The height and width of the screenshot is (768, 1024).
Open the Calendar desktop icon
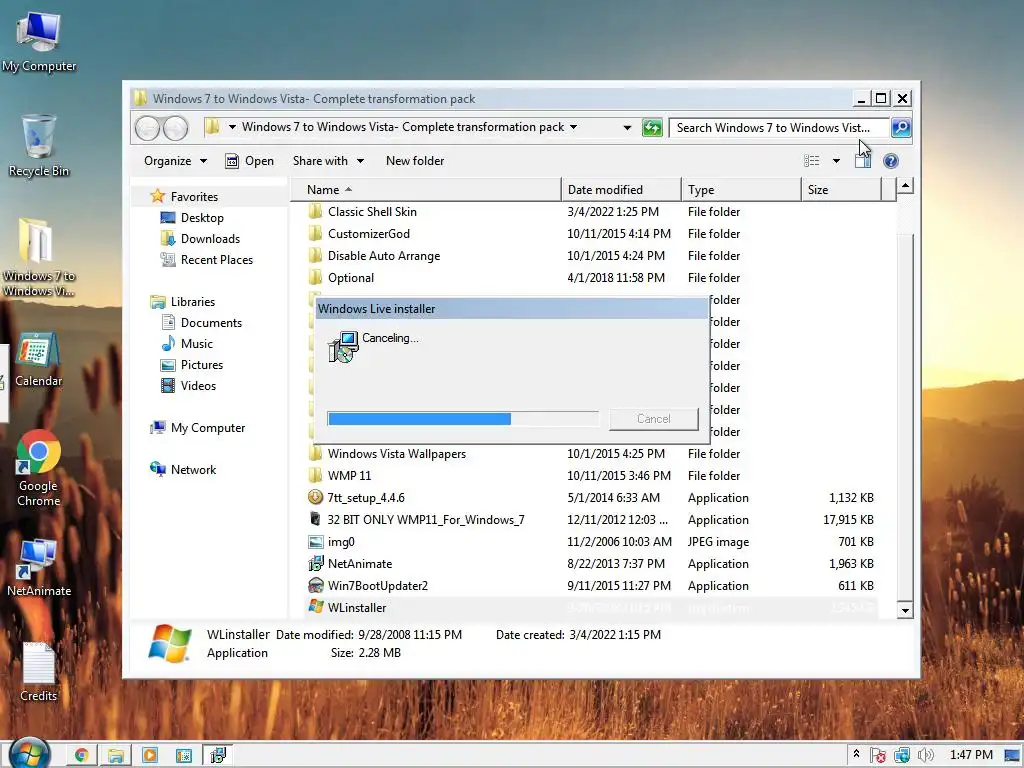39,359
